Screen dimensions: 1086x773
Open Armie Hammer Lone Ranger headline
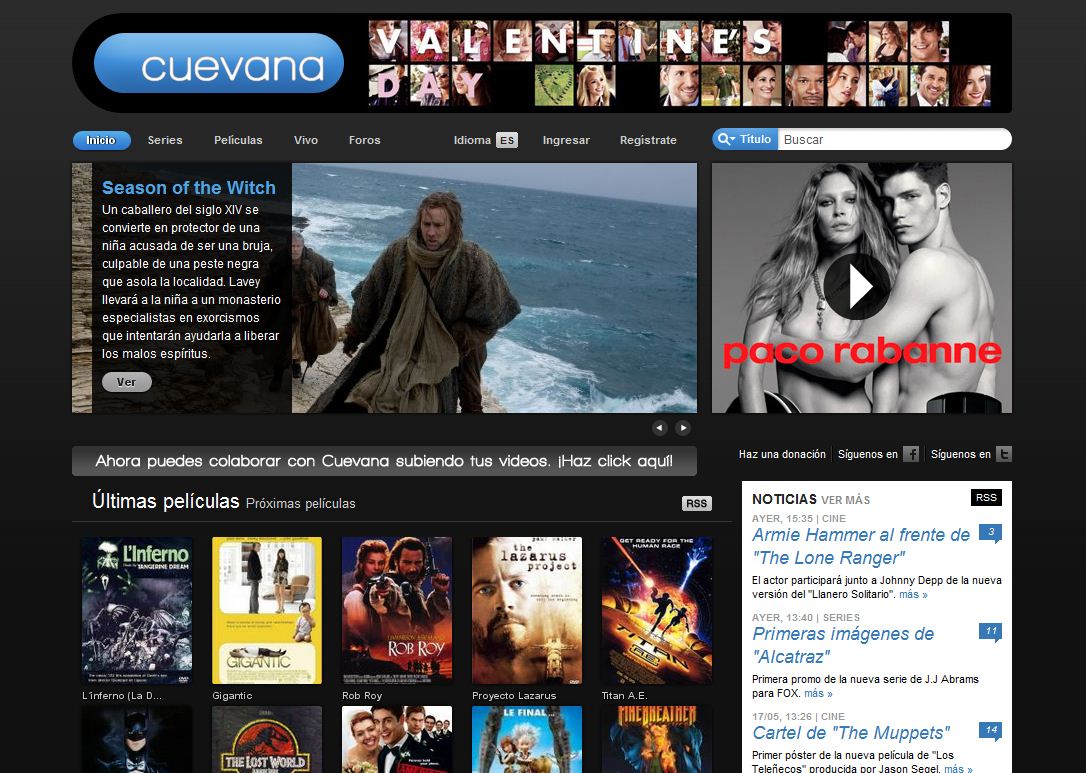(x=861, y=546)
